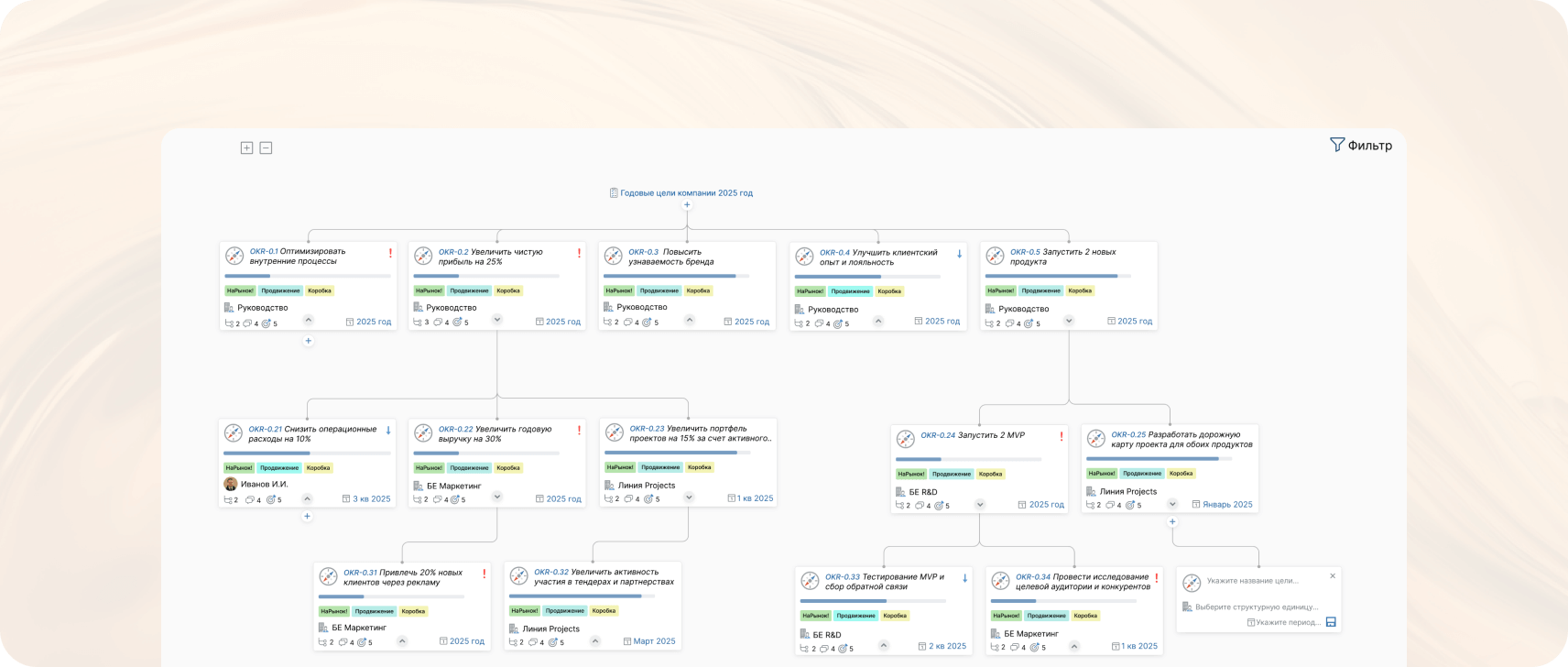
Task: Close the new goal card
Action: 1333,576
